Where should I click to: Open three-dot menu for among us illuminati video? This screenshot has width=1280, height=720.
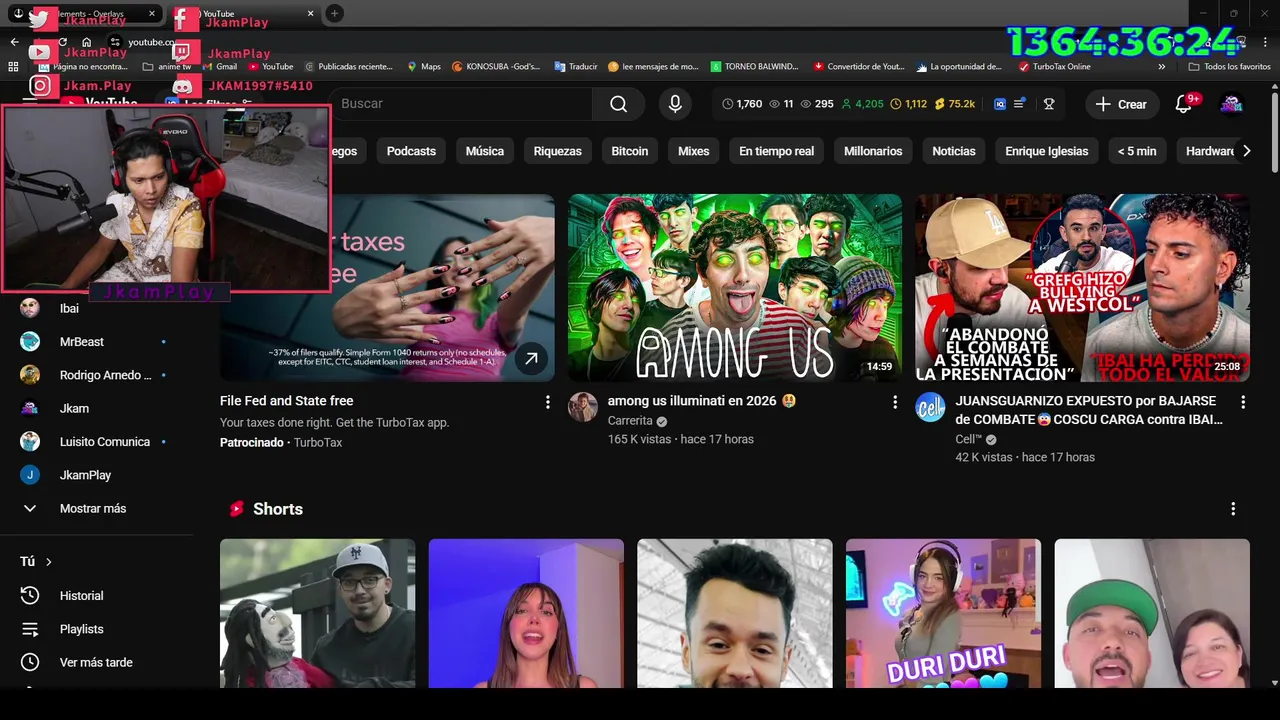click(x=895, y=402)
